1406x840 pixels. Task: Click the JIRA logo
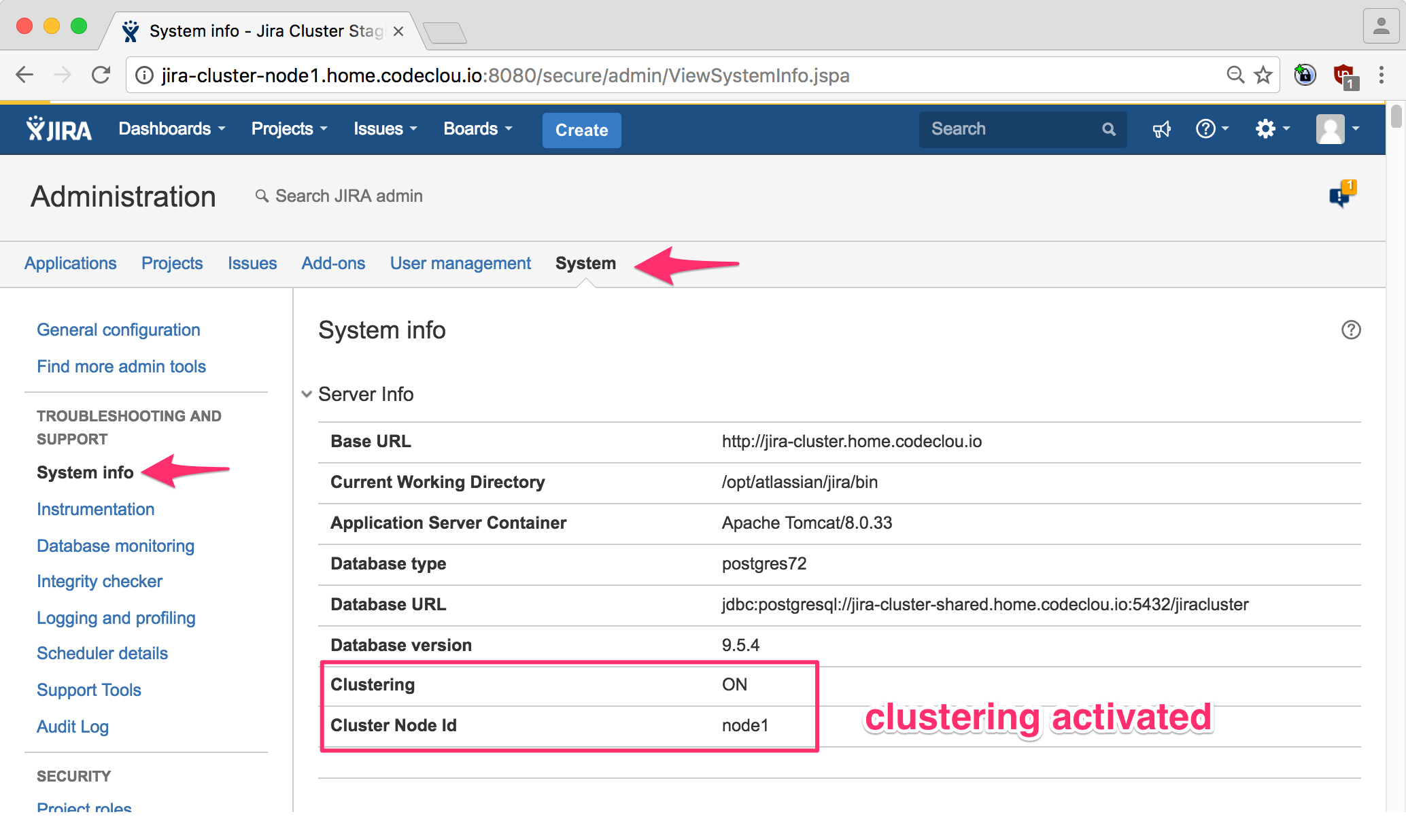point(58,129)
